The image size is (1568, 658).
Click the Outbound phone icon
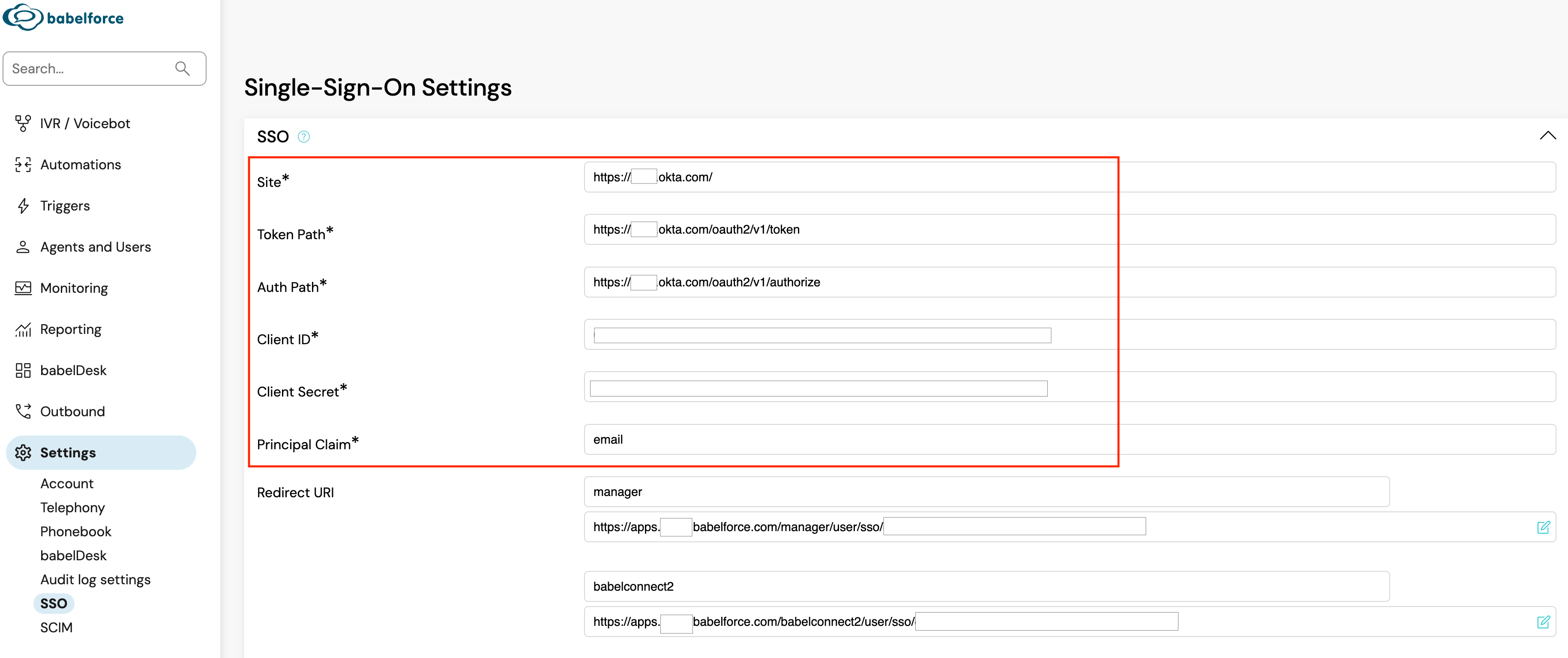pyautogui.click(x=23, y=412)
